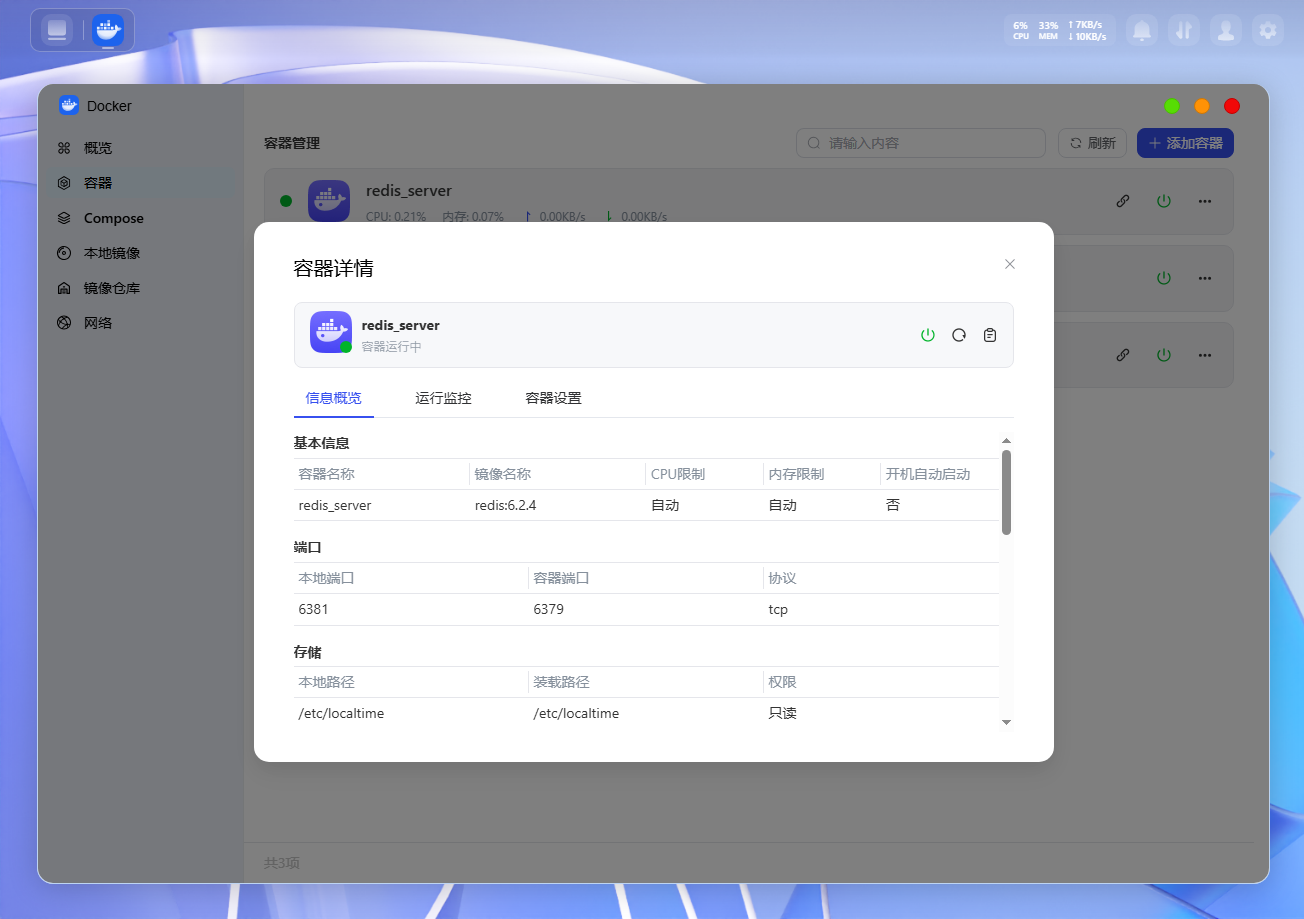Click the 添加容器 button
The image size is (1304, 919).
pyautogui.click(x=1185, y=143)
